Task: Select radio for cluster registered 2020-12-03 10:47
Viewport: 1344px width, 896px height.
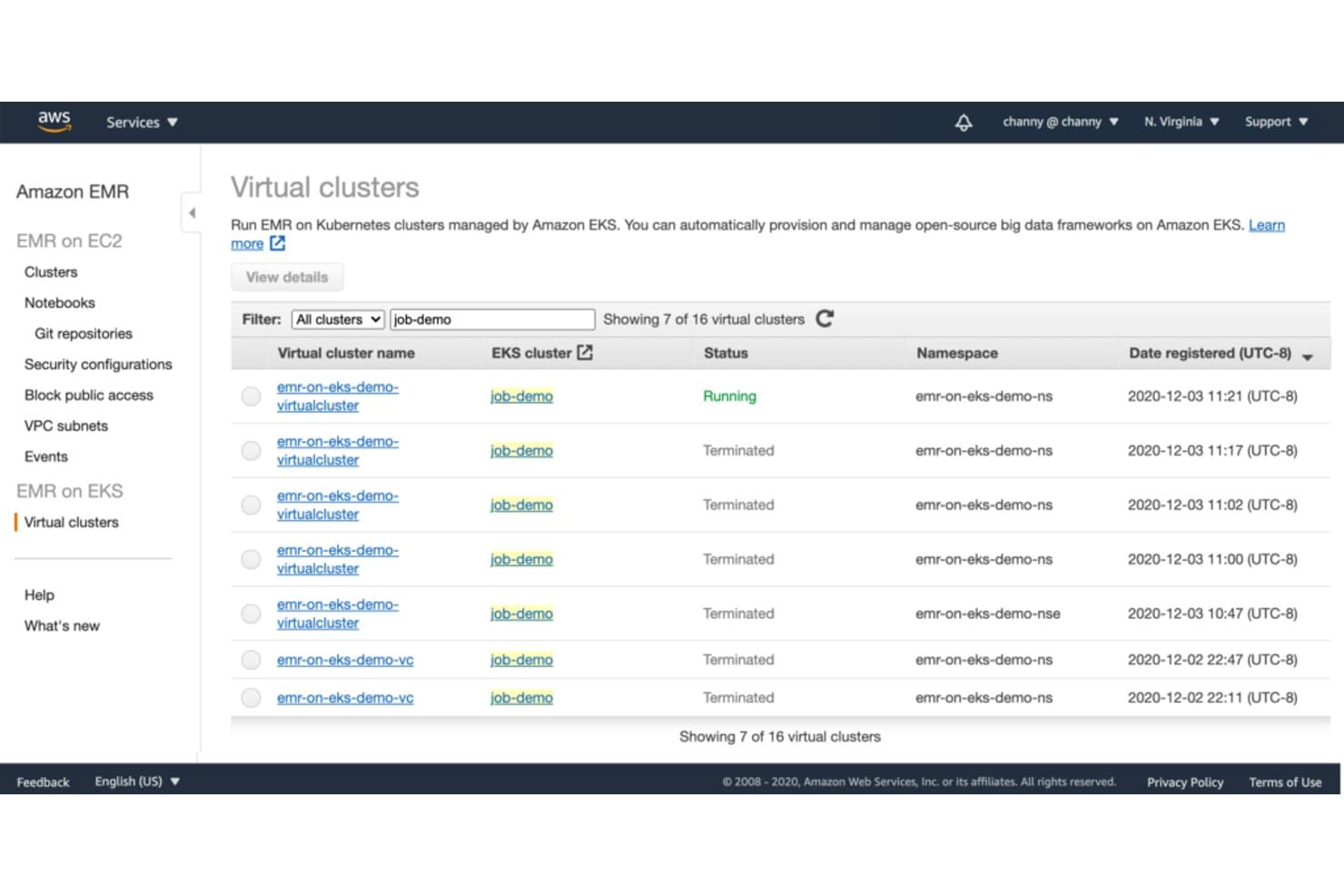Action: (x=251, y=615)
